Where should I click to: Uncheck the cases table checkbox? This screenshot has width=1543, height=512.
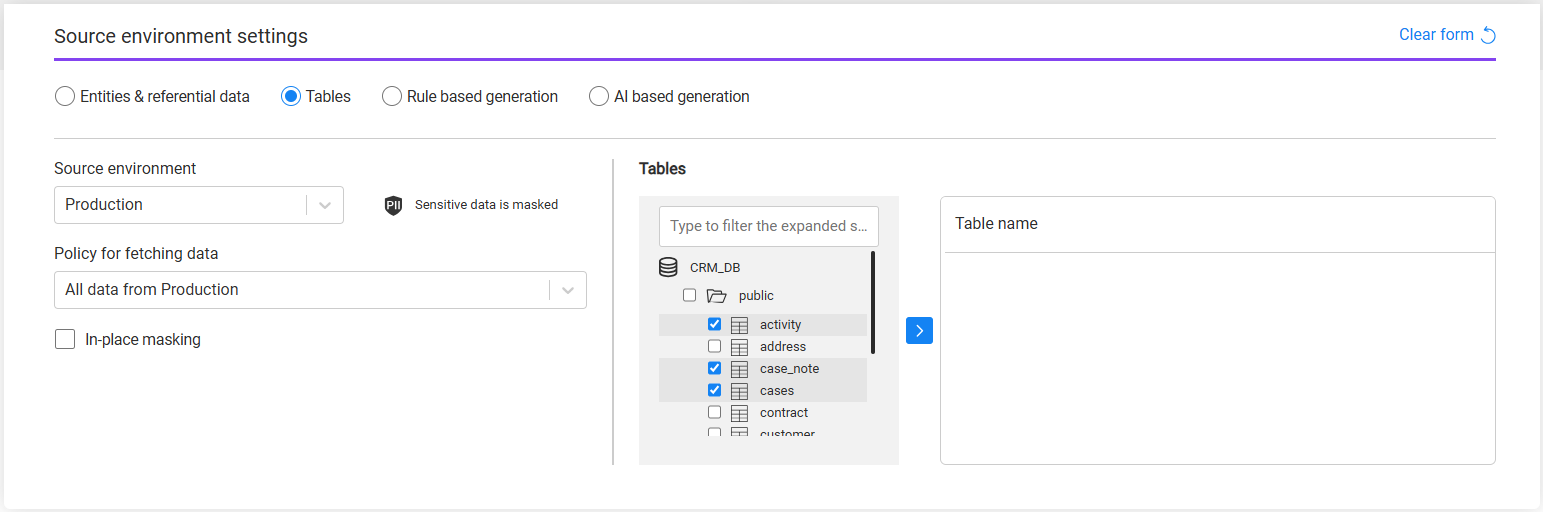click(714, 390)
